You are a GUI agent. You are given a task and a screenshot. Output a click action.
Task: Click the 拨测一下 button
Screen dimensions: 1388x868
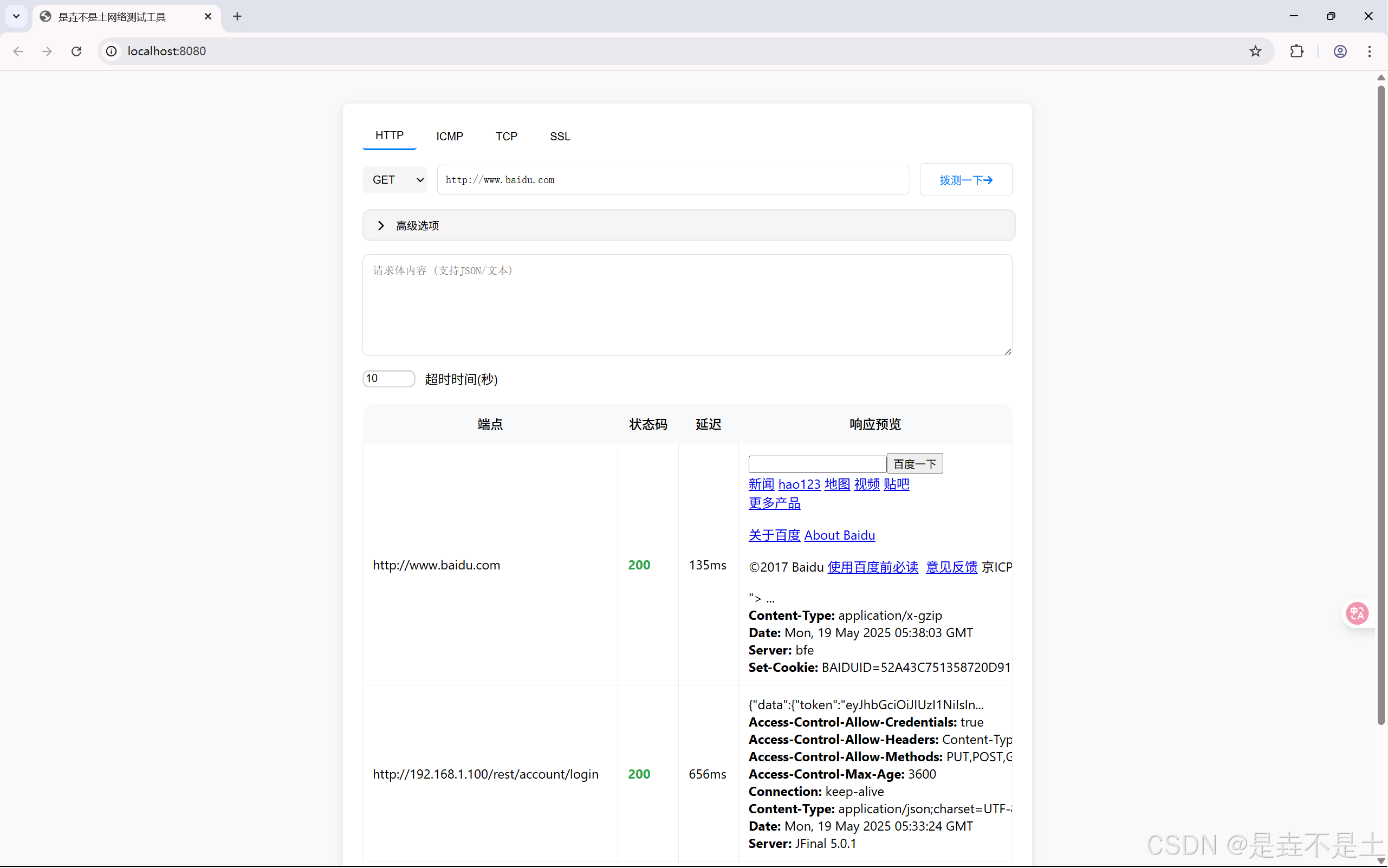965,180
